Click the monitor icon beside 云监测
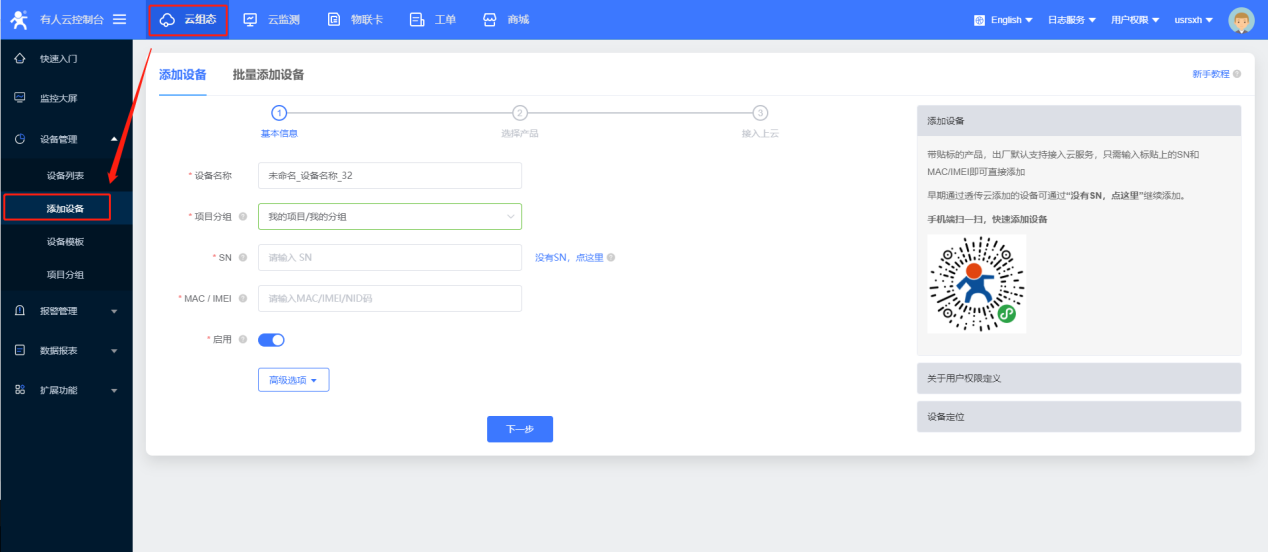Screen dimensions: 1268x552 (250, 20)
